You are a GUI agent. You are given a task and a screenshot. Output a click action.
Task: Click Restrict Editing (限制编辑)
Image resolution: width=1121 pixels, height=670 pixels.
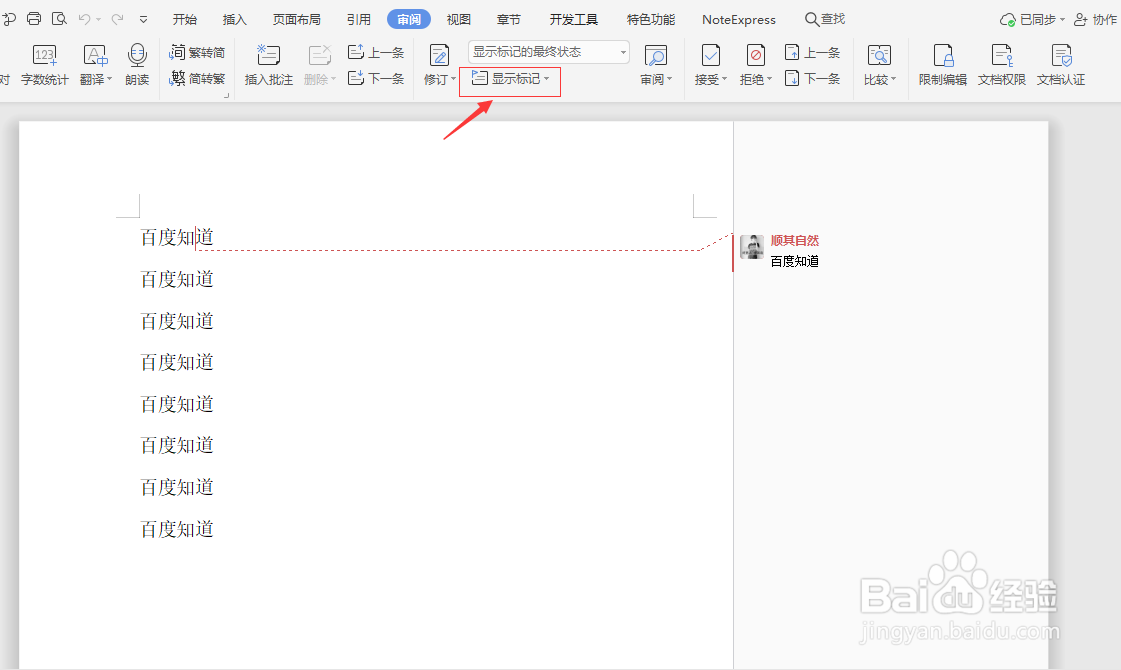[x=942, y=64]
